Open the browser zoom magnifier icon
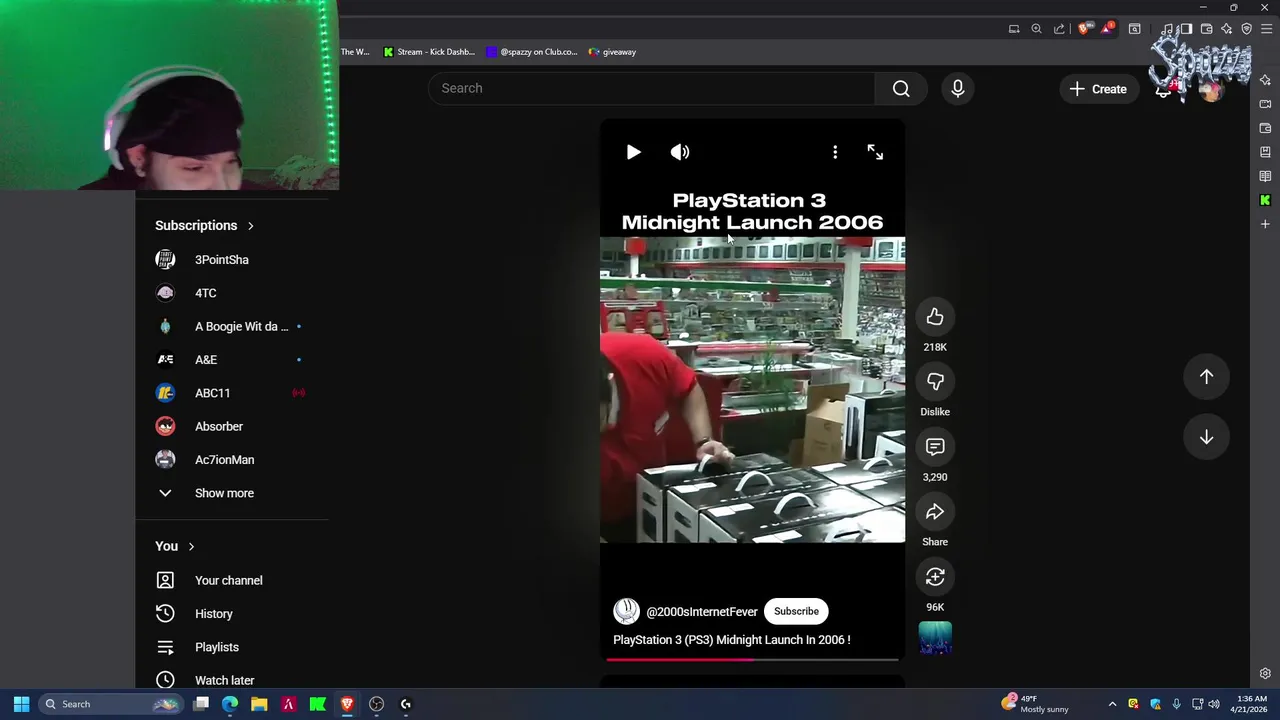The height and width of the screenshot is (720, 1280). tap(1036, 29)
